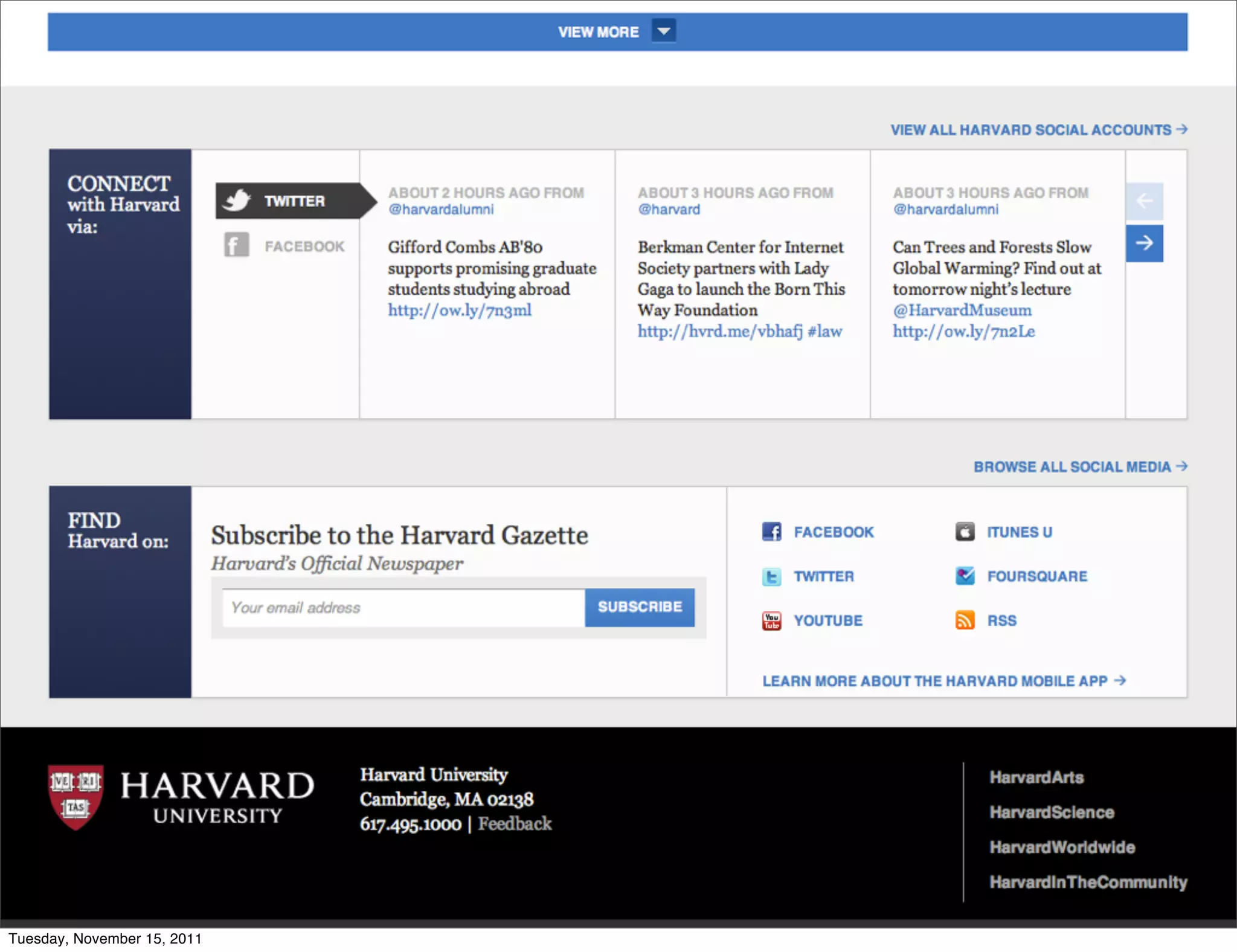Click the Twitter bird icon in Connect panel

tap(236, 201)
